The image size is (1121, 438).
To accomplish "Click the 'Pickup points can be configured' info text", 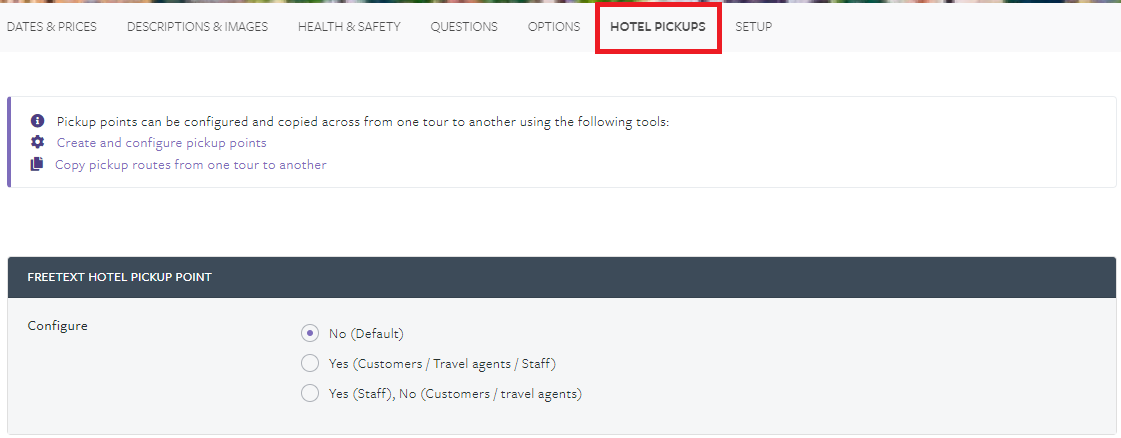I will tap(363, 121).
